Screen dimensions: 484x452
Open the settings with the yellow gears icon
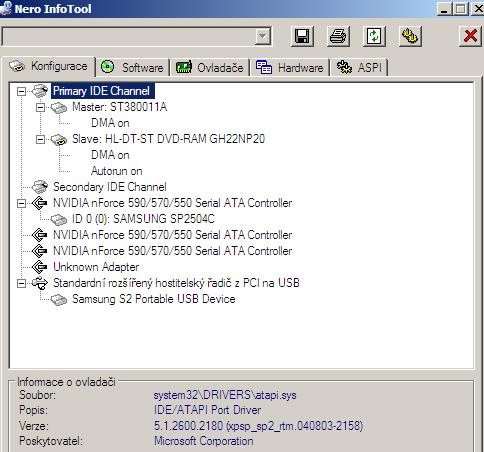point(410,36)
